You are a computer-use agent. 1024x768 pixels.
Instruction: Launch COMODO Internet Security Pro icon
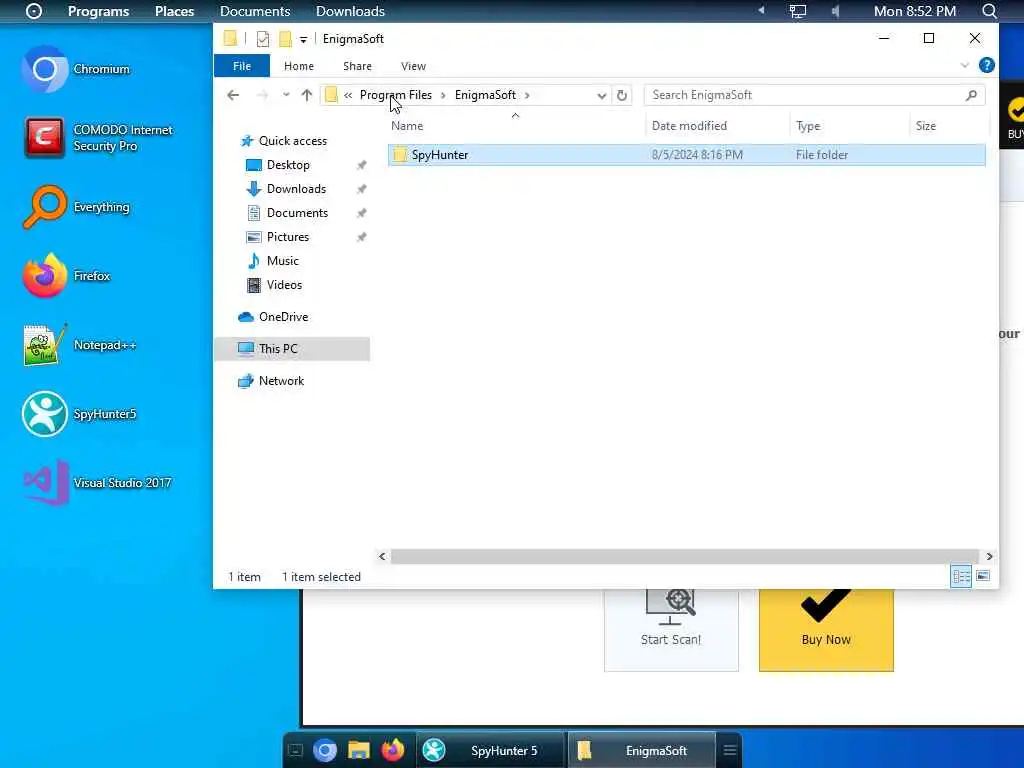pos(44,138)
